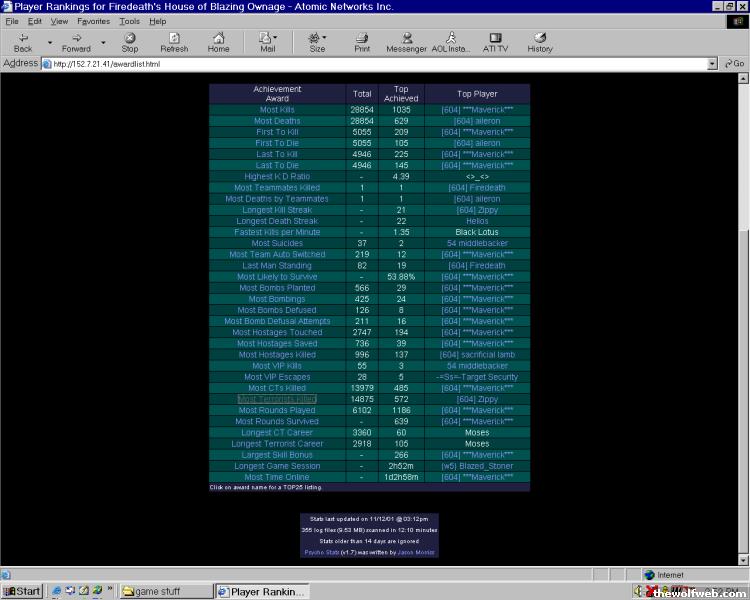Click the Most Terrorists Killed link
The height and width of the screenshot is (600, 750).
tap(277, 399)
